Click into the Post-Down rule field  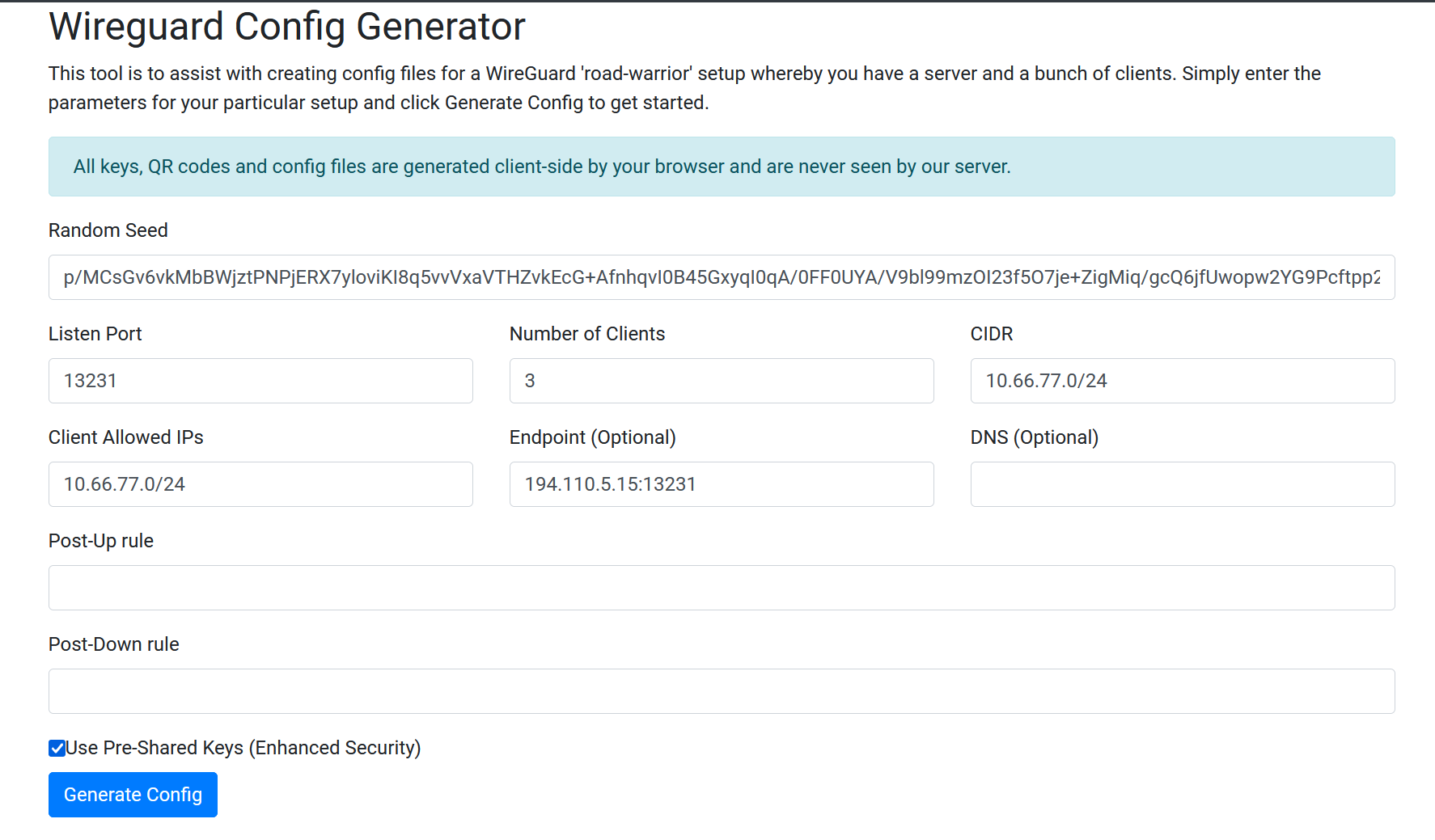pyautogui.click(x=720, y=691)
